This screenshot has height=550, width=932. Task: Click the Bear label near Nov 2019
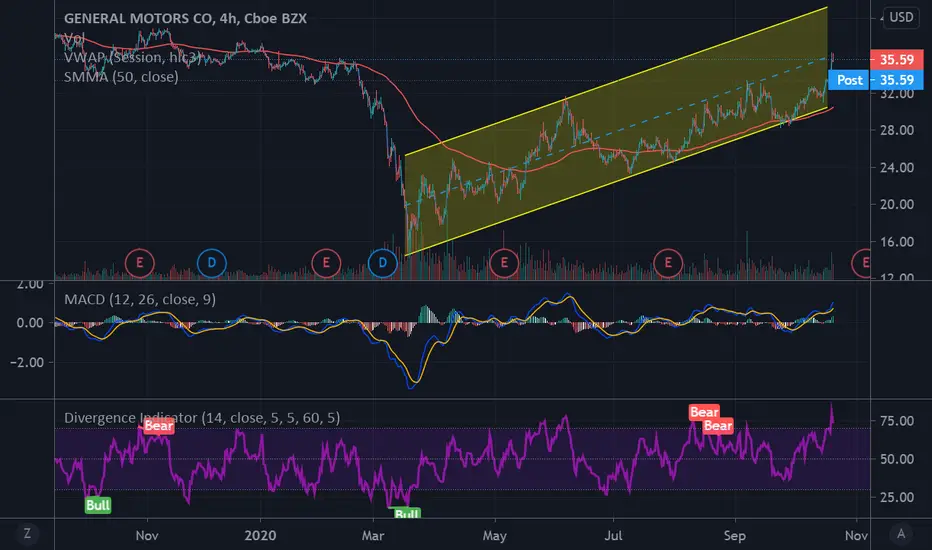[x=159, y=426]
